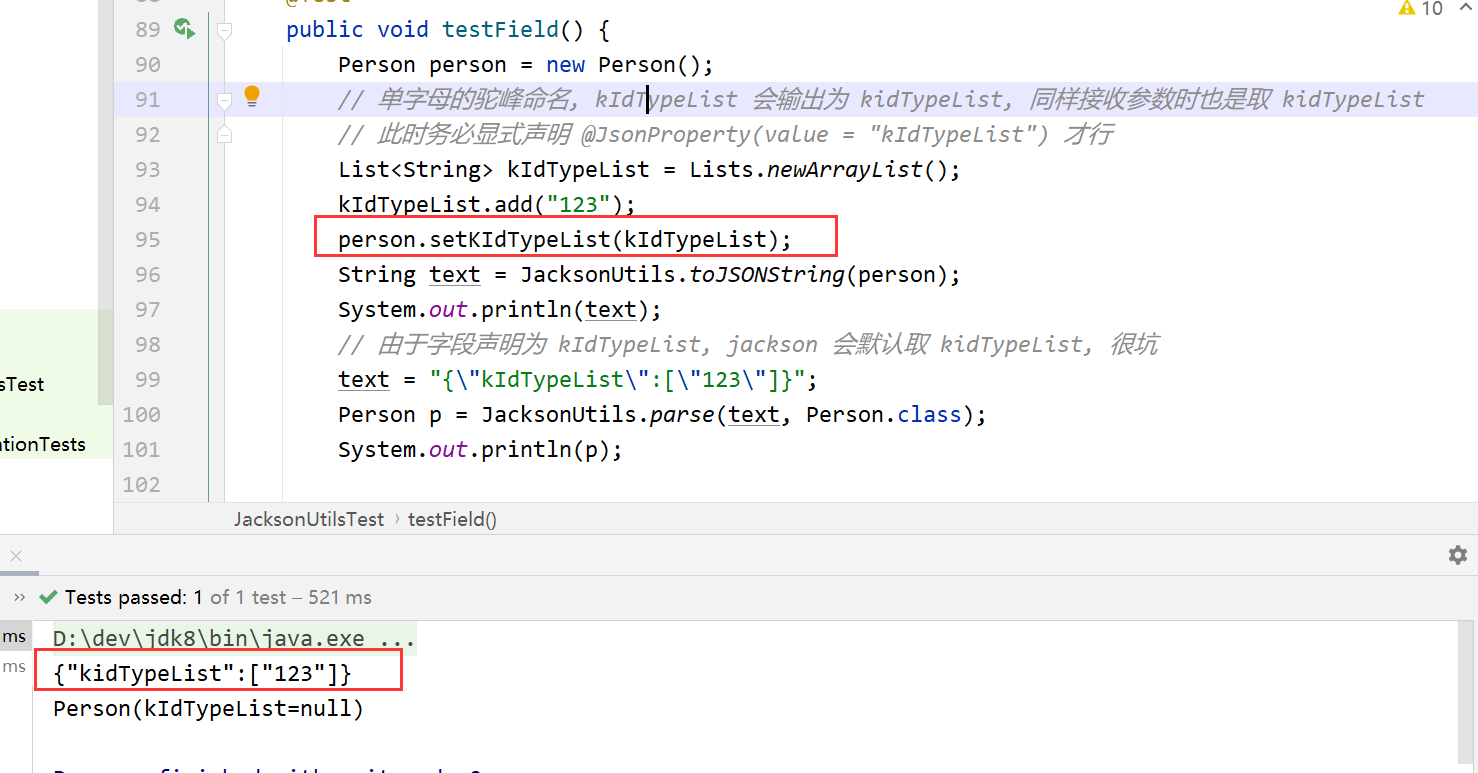Select the tree row ending in "ationTests"
Image resolution: width=1478 pixels, height=773 pixels.
pyautogui.click(x=56, y=444)
